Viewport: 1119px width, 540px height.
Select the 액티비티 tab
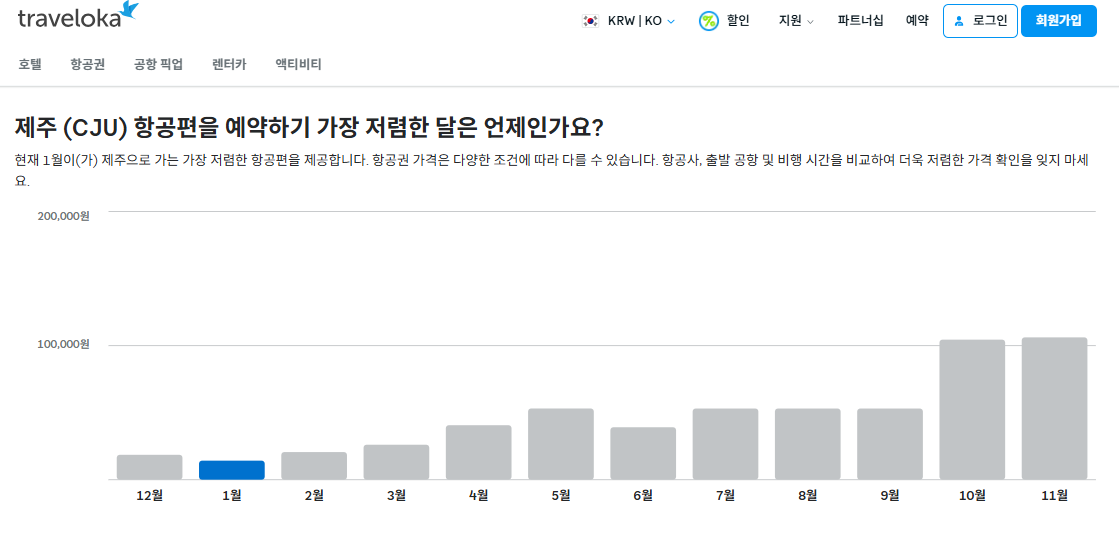click(x=298, y=64)
